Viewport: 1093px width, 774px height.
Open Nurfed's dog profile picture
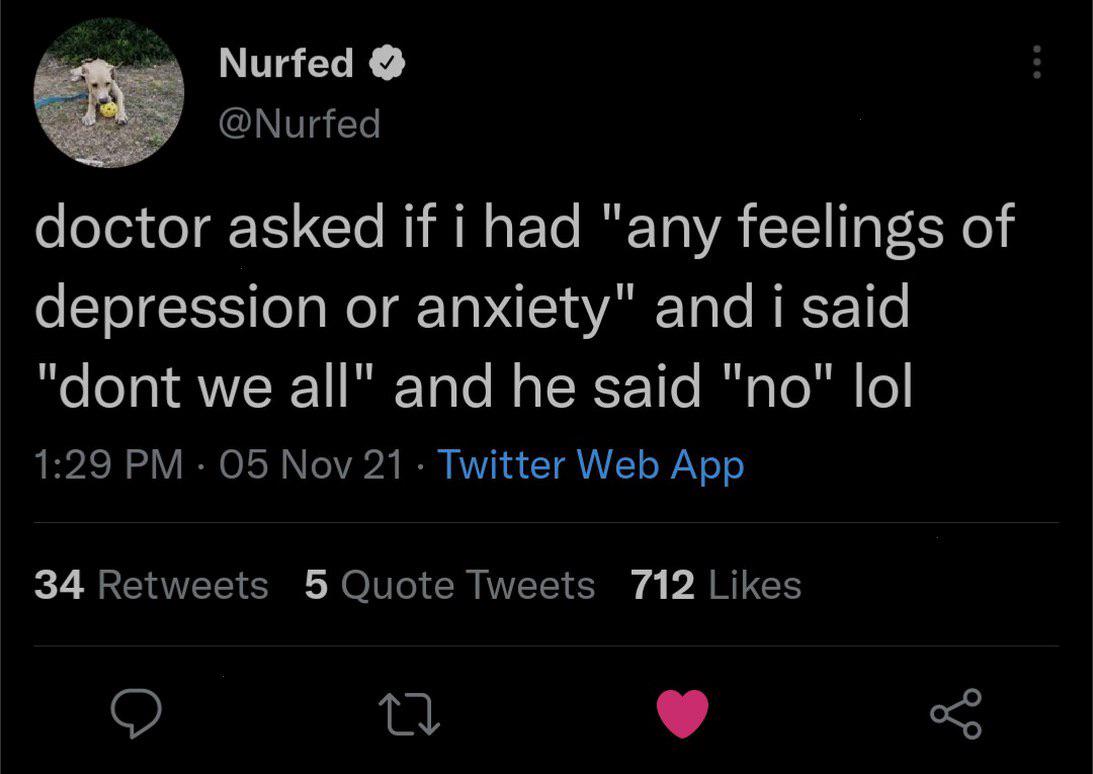[x=109, y=93]
